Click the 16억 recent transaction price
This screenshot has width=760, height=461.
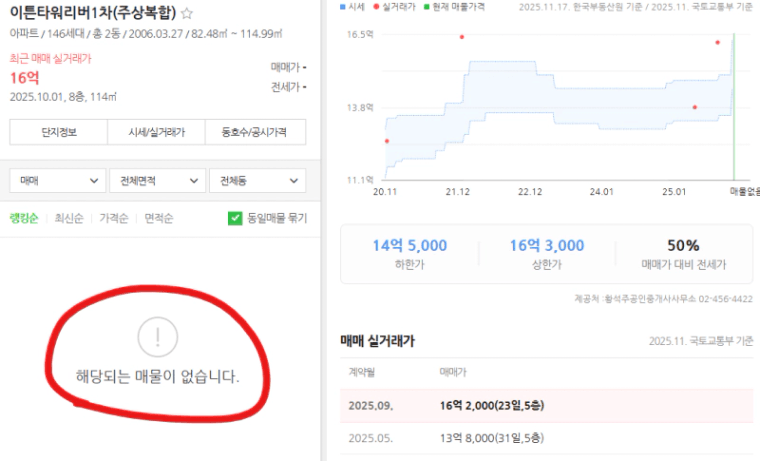pyautogui.click(x=25, y=78)
